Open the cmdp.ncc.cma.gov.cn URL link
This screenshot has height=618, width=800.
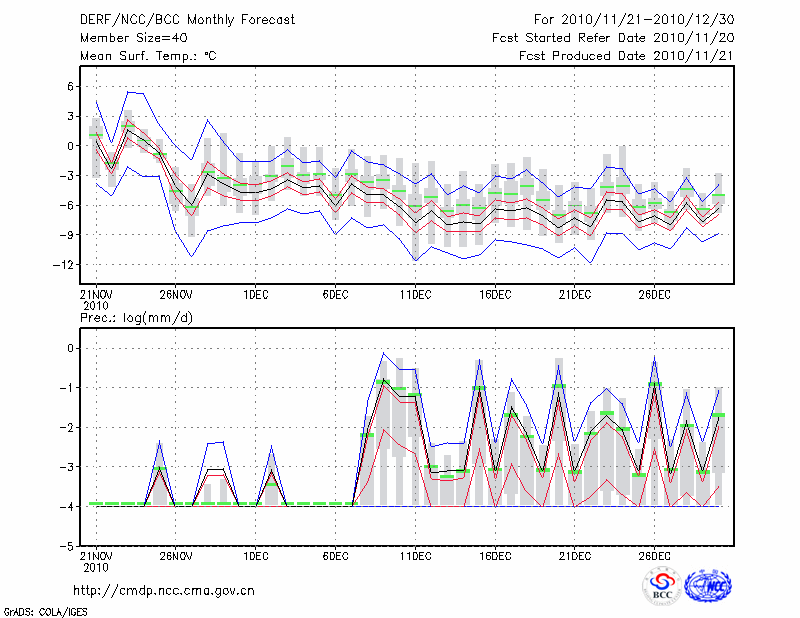165,590
